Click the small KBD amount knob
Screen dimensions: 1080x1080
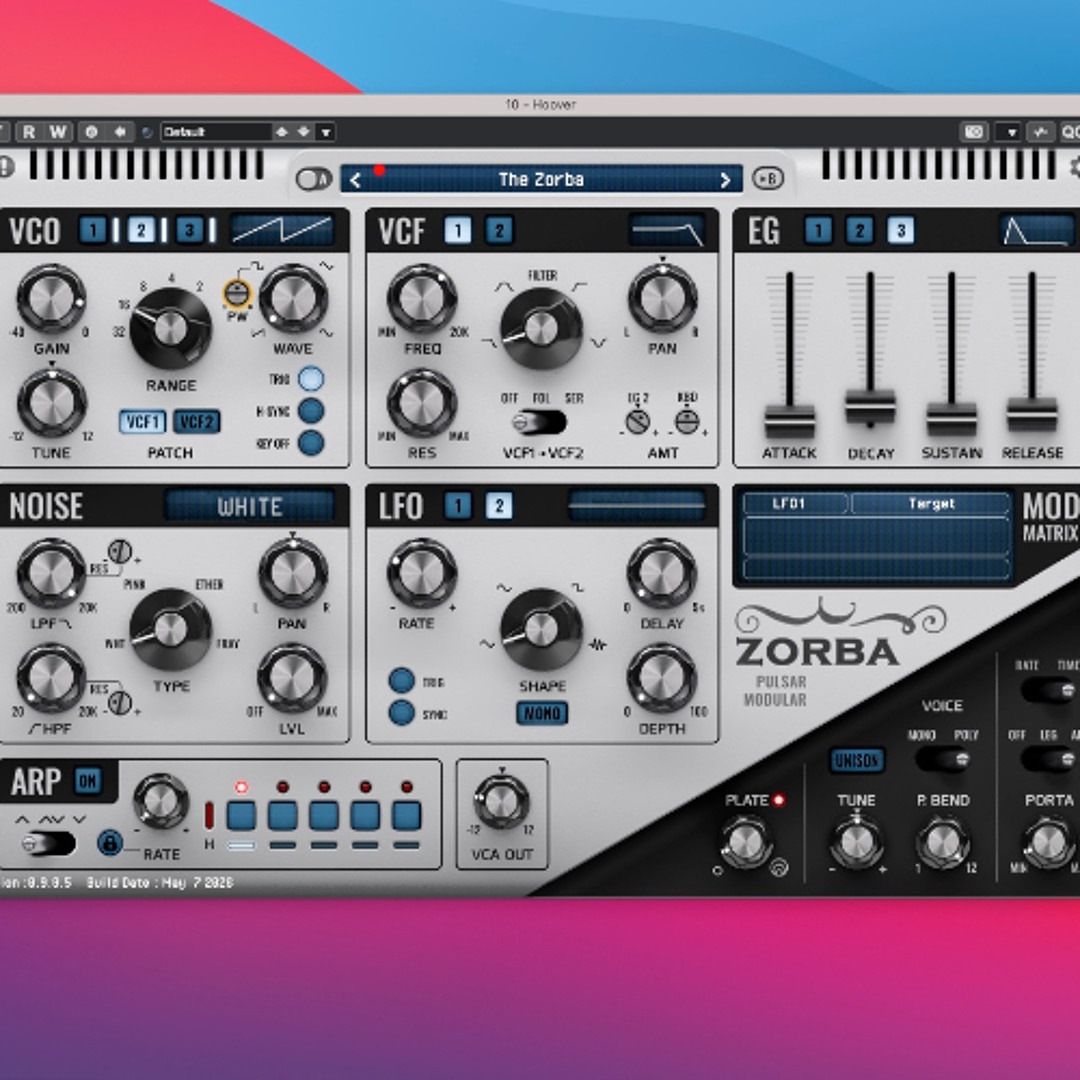pos(687,422)
